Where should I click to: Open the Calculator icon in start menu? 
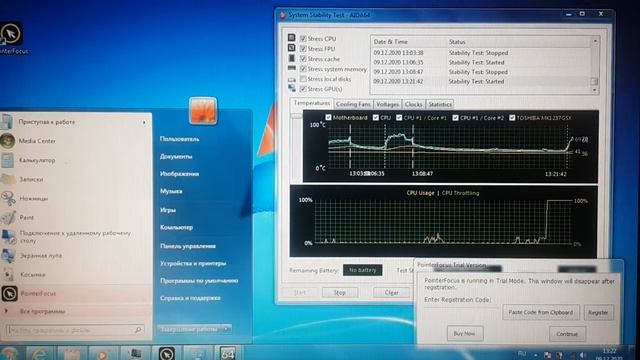[x=8, y=160]
